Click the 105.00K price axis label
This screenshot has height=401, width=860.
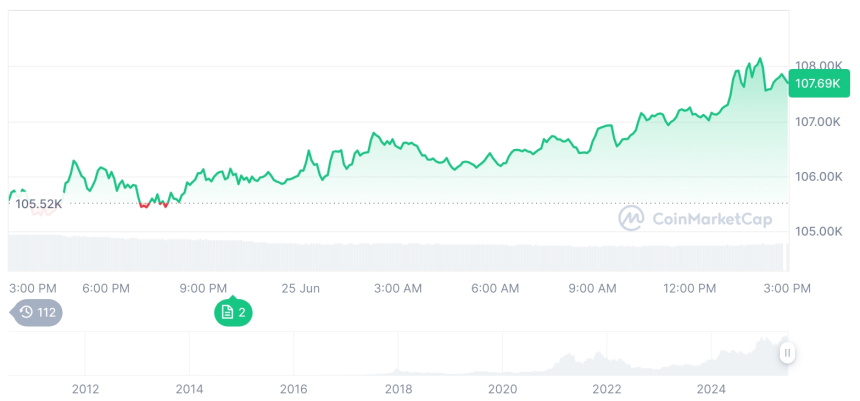[815, 231]
